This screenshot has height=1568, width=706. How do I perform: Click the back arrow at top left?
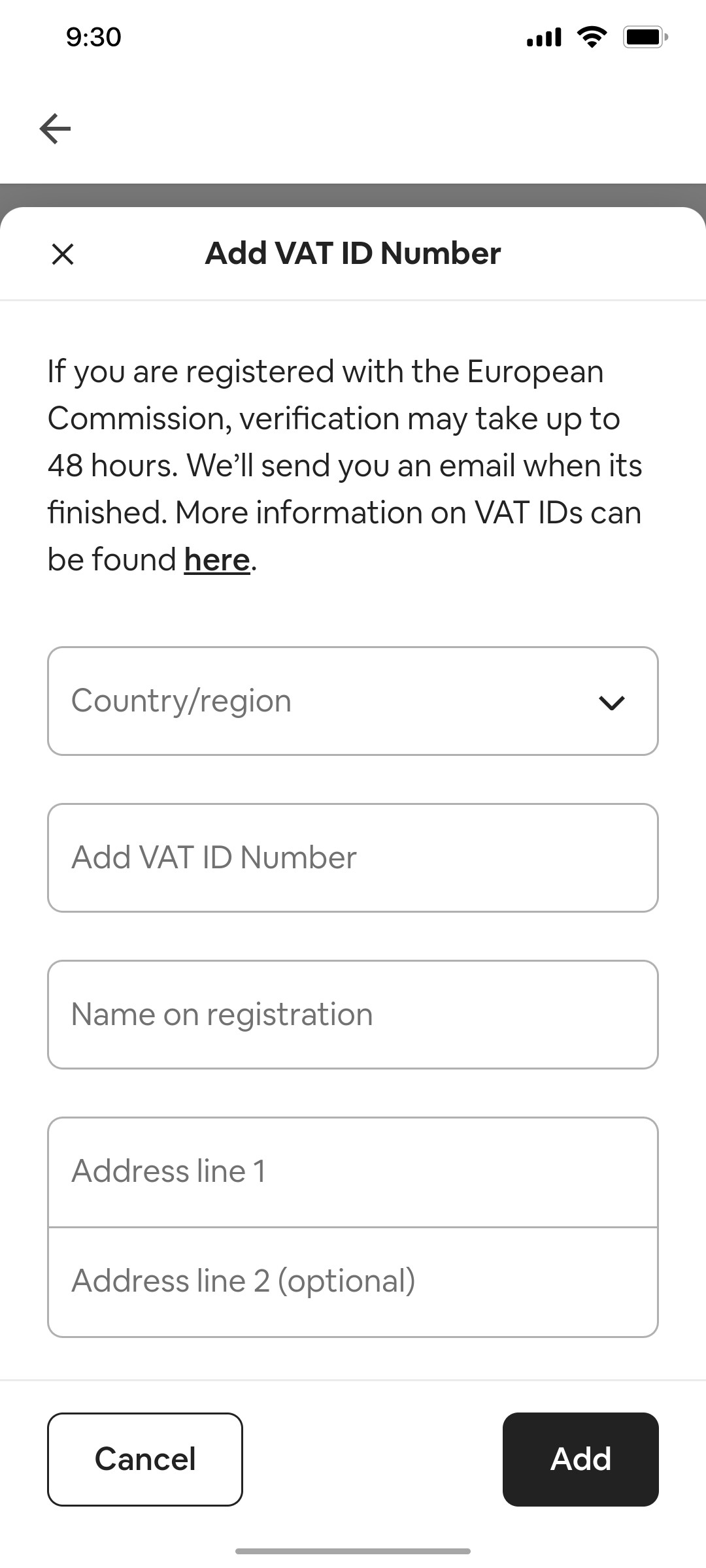[55, 128]
